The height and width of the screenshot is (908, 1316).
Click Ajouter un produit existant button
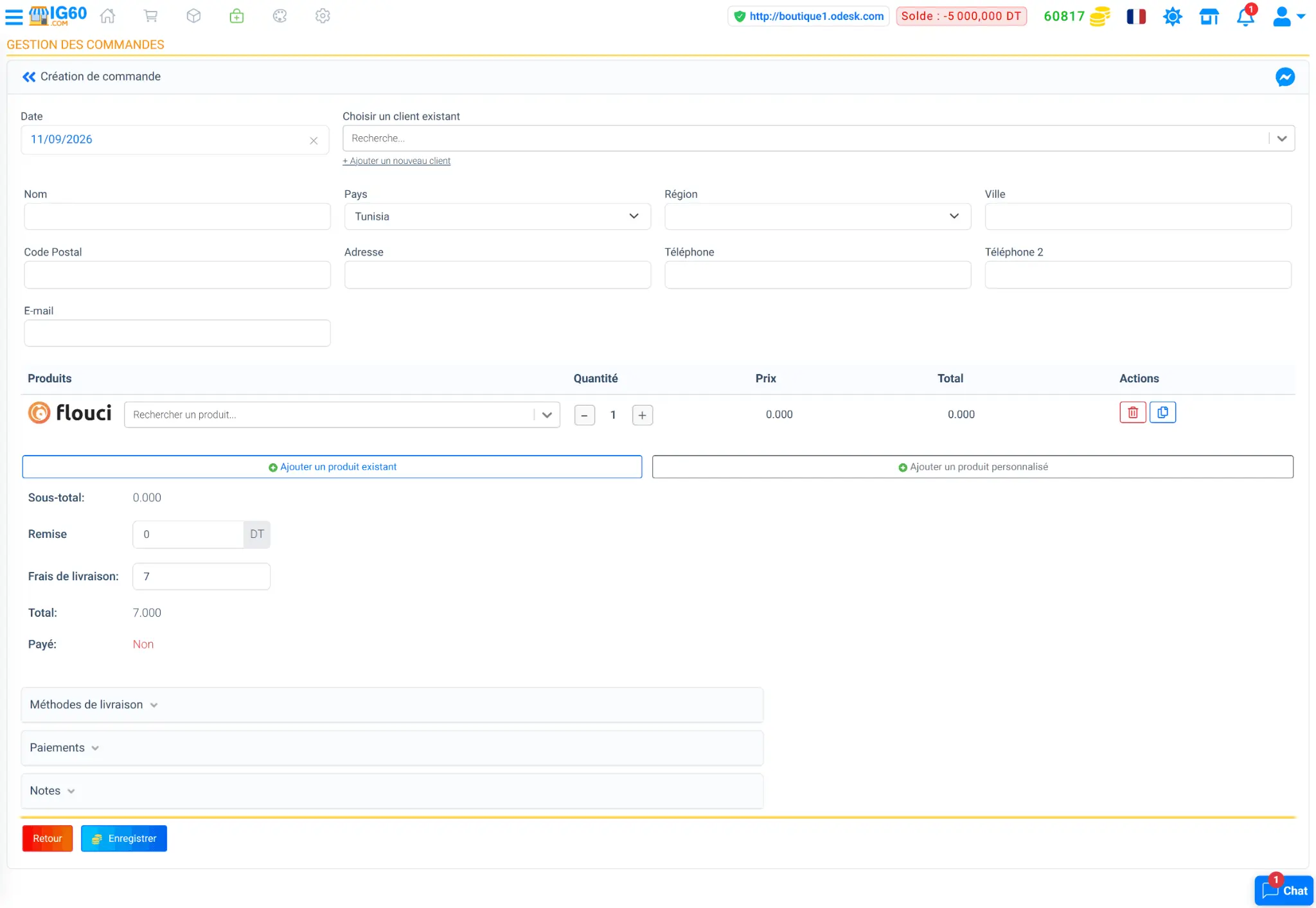click(x=332, y=467)
